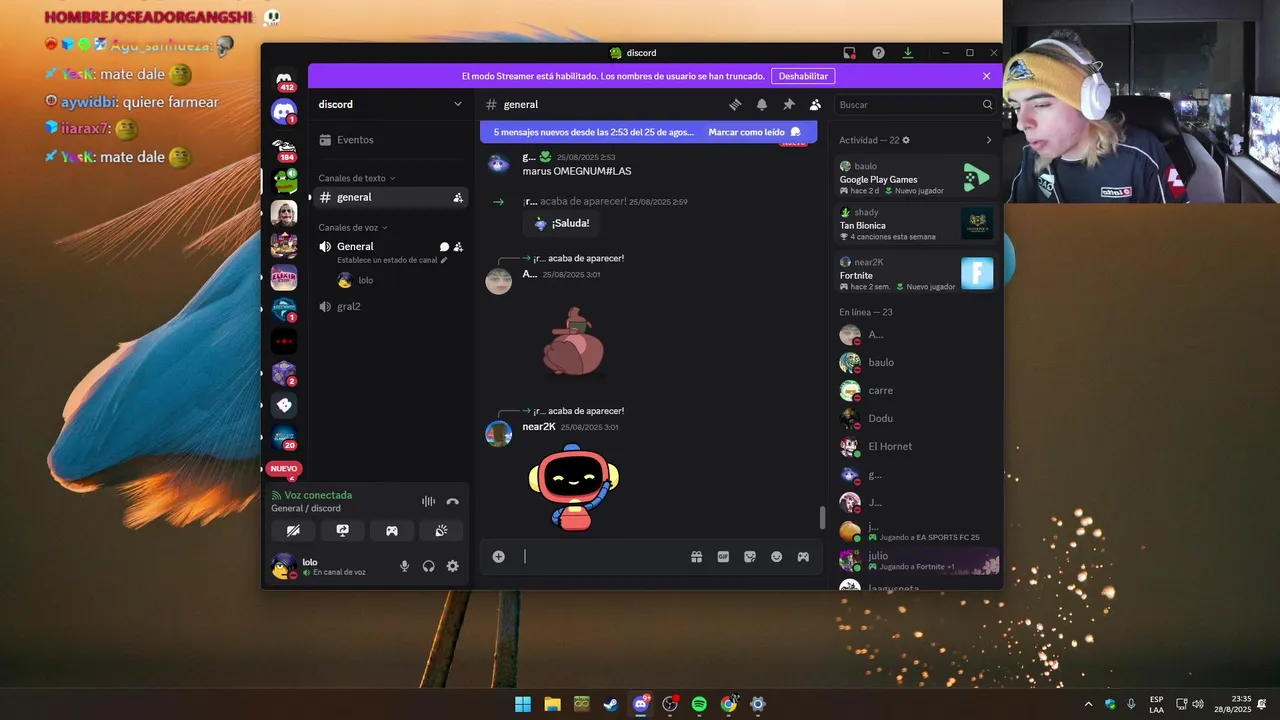Toggle the member list icon

[815, 104]
